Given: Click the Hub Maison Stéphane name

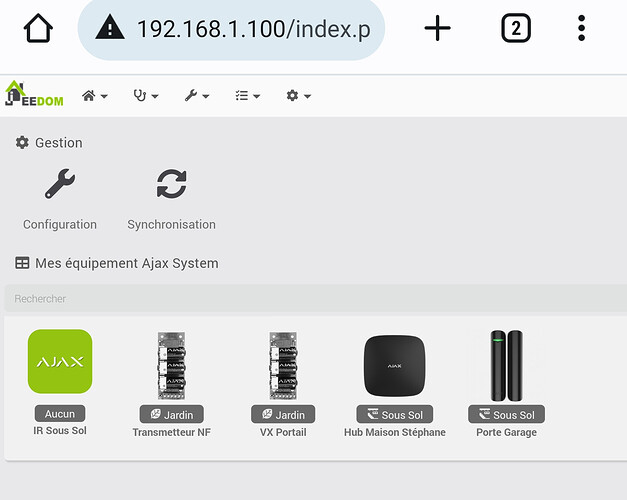Looking at the screenshot, I should pos(395,432).
